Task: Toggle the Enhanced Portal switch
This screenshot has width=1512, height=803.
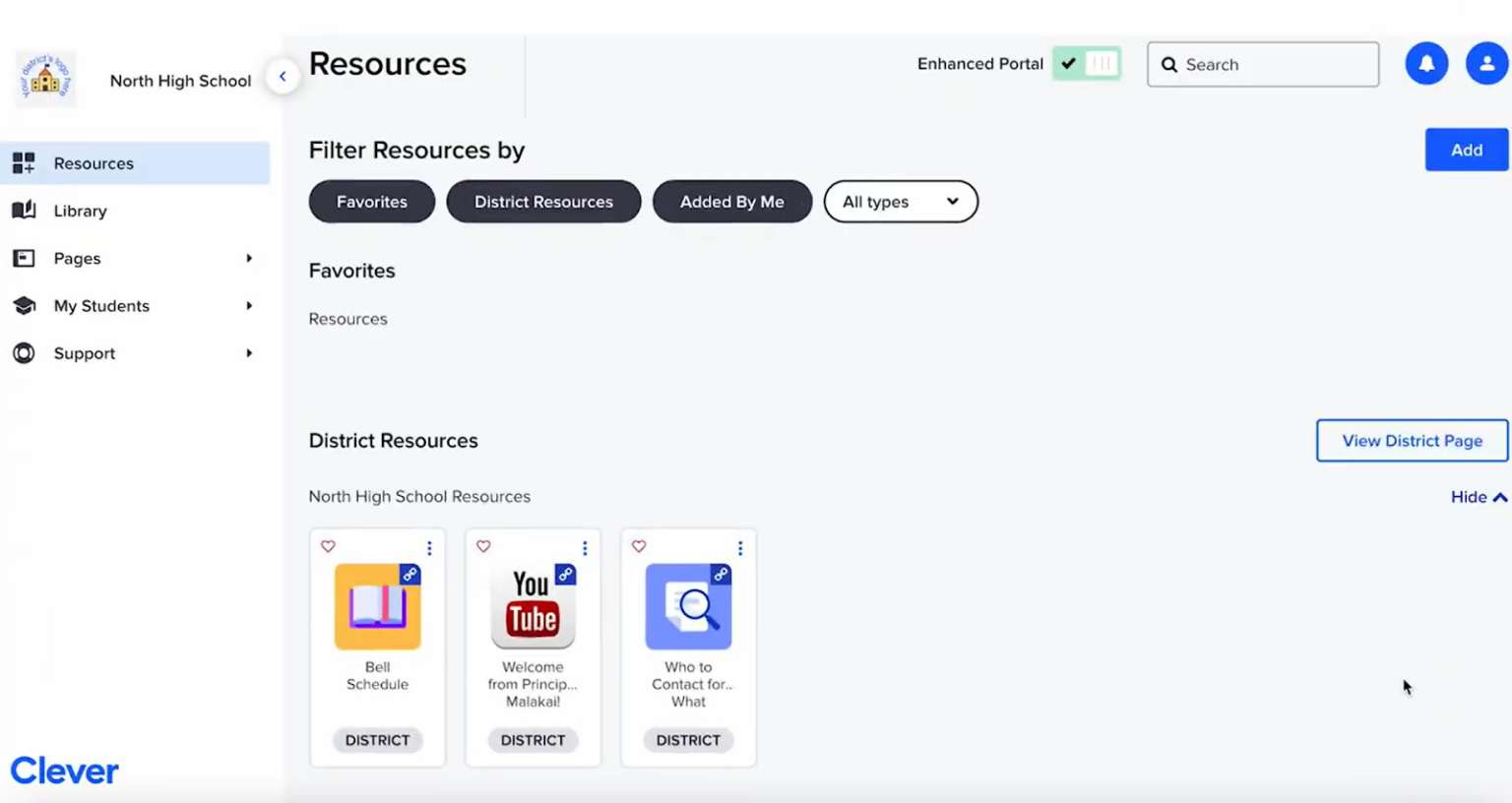Action: [x=1086, y=63]
